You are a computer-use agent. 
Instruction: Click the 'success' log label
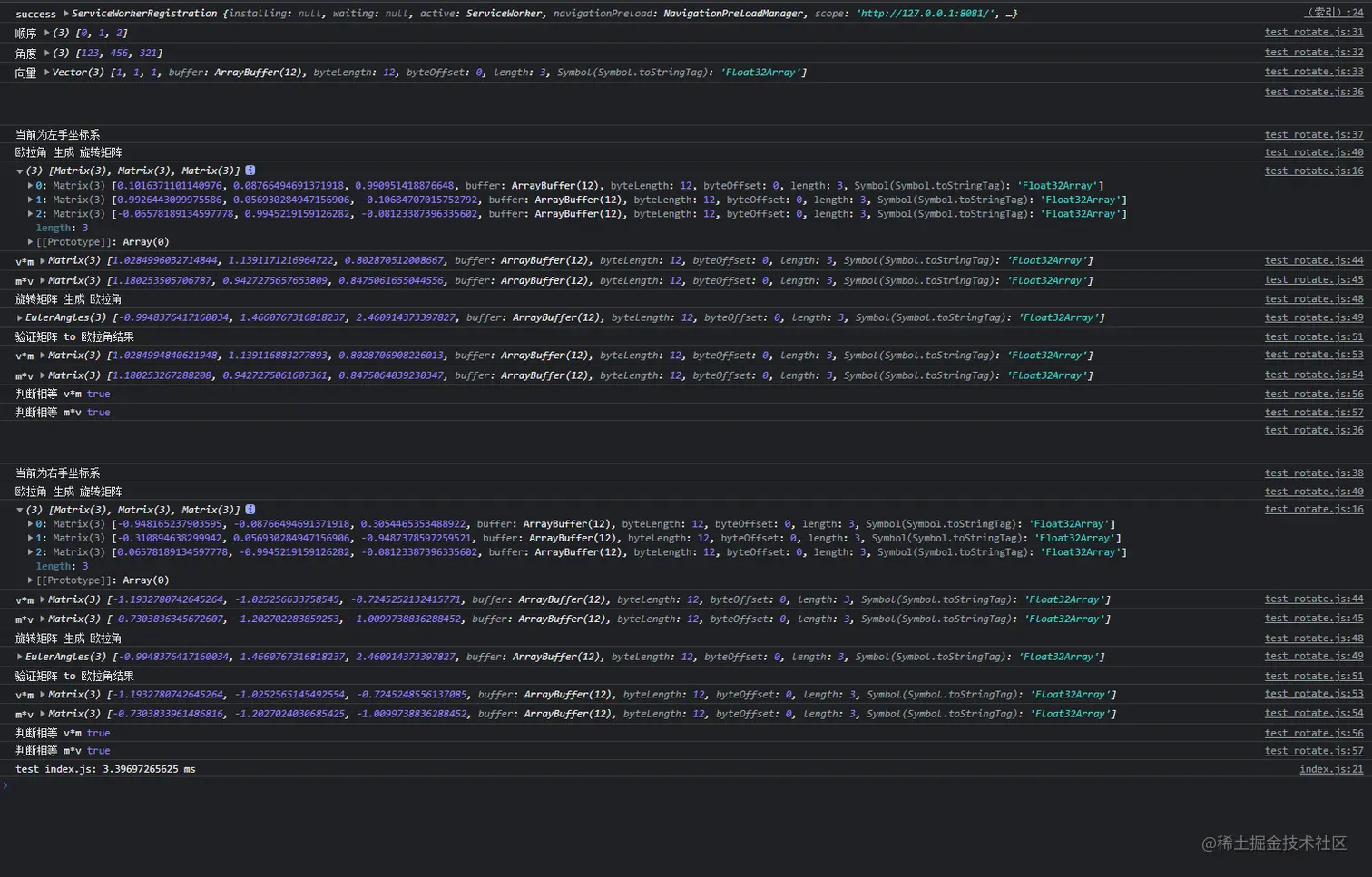tap(35, 14)
